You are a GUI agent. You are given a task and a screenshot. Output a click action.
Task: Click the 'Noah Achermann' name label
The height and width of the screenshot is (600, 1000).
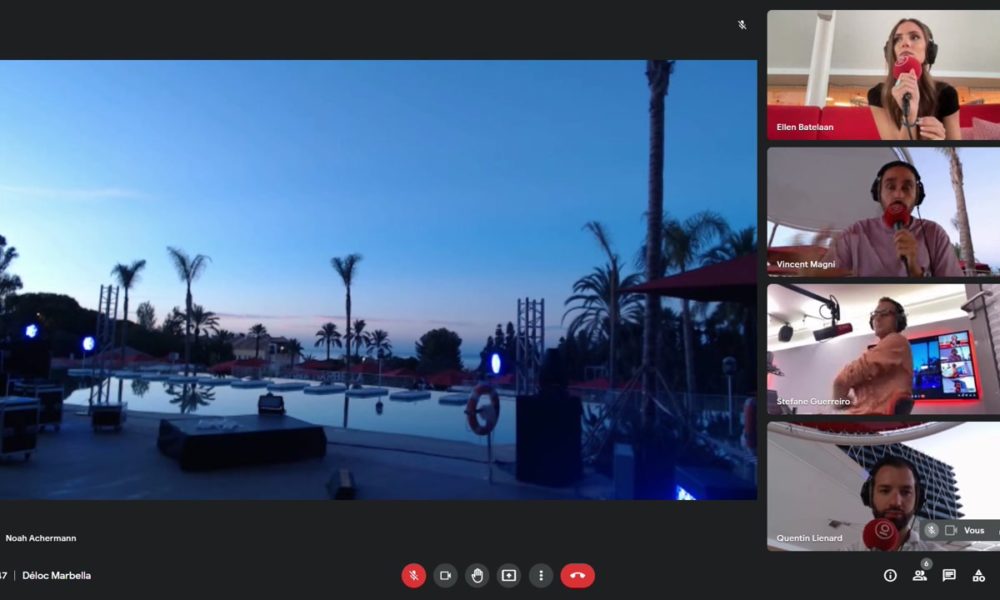(41, 538)
